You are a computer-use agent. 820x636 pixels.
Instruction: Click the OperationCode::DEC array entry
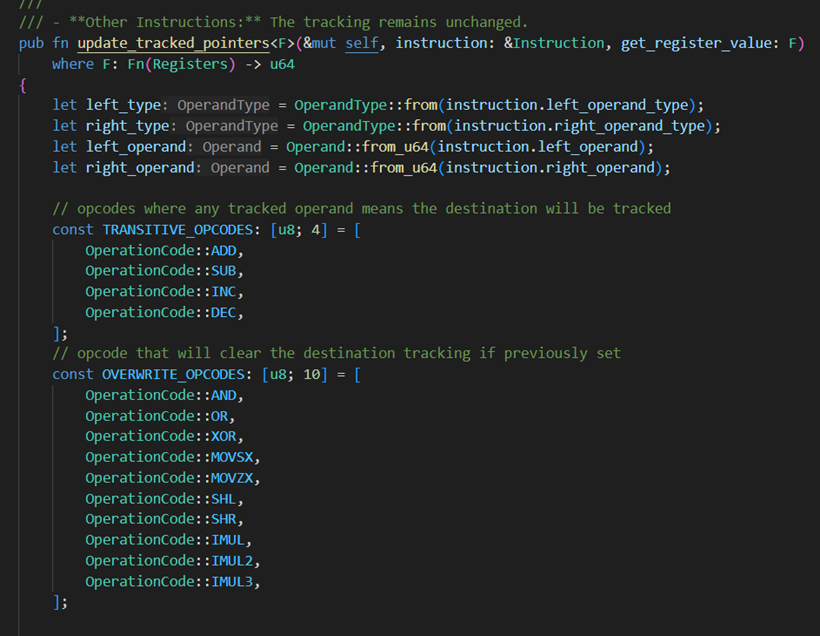164,312
